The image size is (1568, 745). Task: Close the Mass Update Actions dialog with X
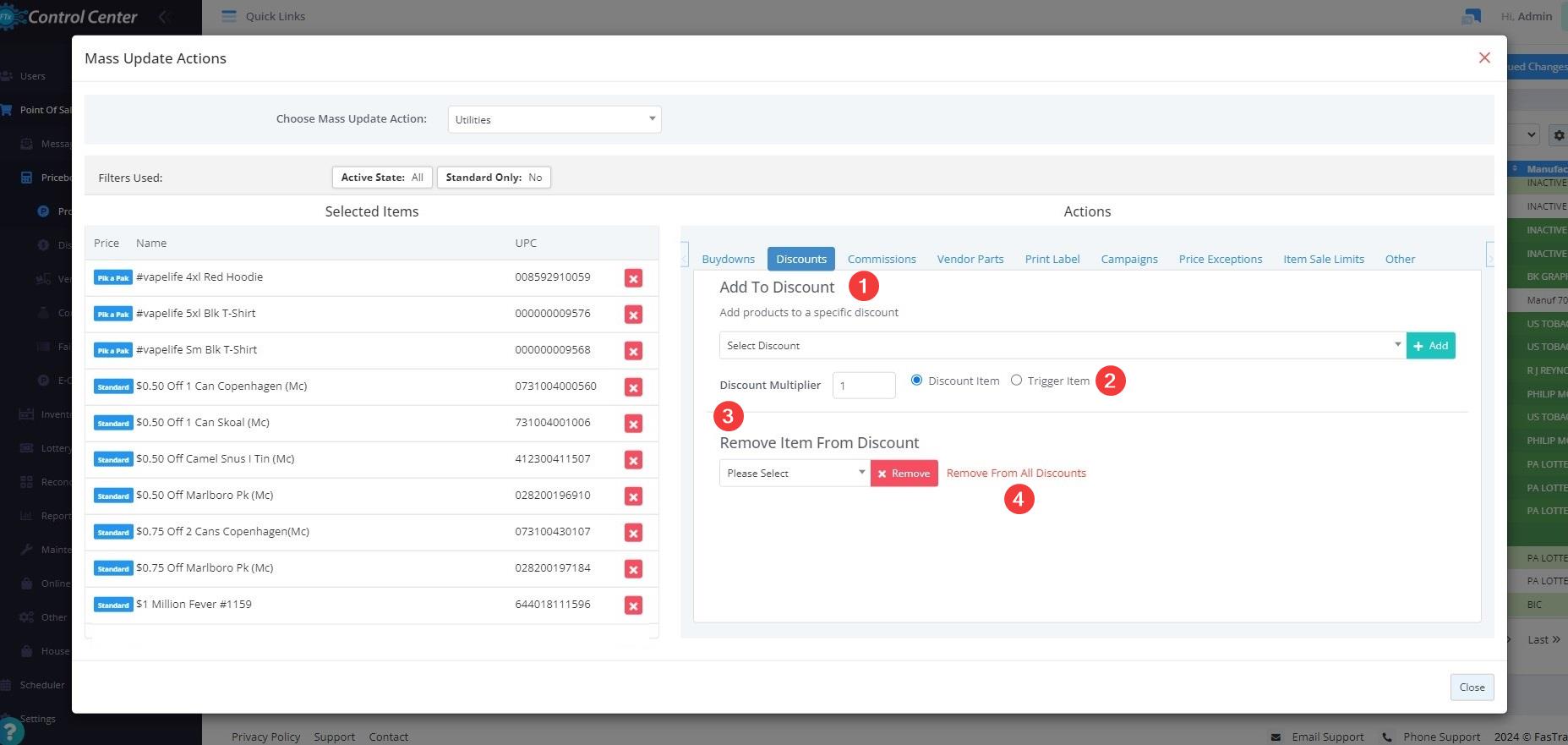pyautogui.click(x=1484, y=58)
